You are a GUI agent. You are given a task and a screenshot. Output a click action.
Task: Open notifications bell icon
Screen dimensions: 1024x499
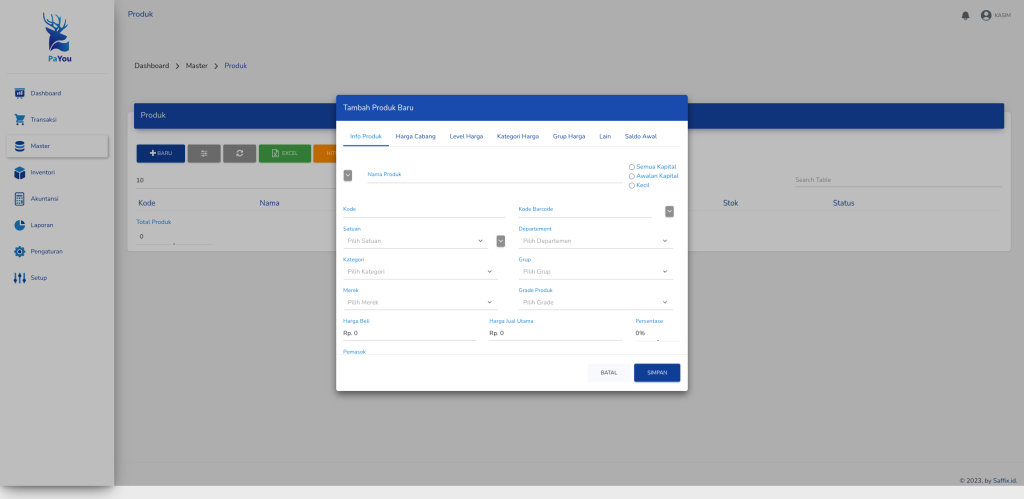point(965,16)
